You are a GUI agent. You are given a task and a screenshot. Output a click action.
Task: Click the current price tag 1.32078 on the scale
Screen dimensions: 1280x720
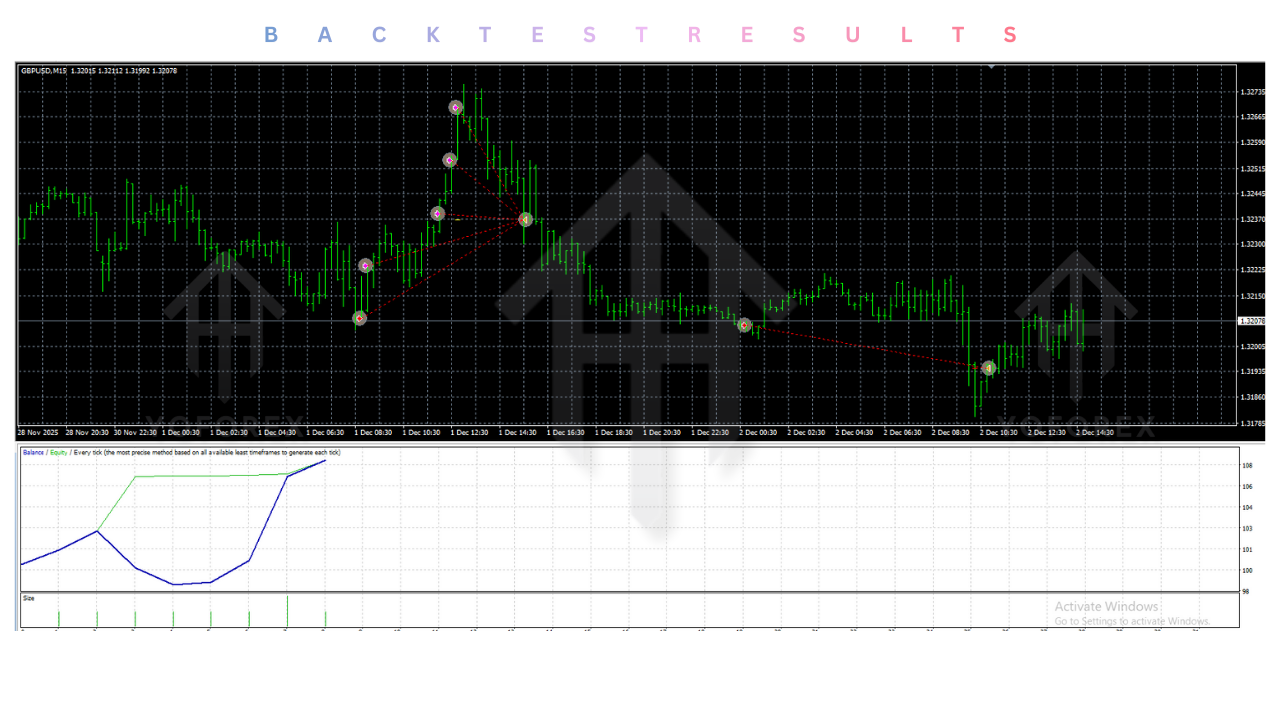click(1252, 320)
